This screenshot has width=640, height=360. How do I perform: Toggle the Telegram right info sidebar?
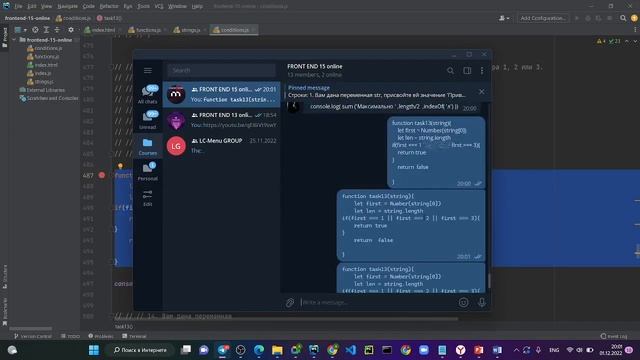click(x=467, y=71)
